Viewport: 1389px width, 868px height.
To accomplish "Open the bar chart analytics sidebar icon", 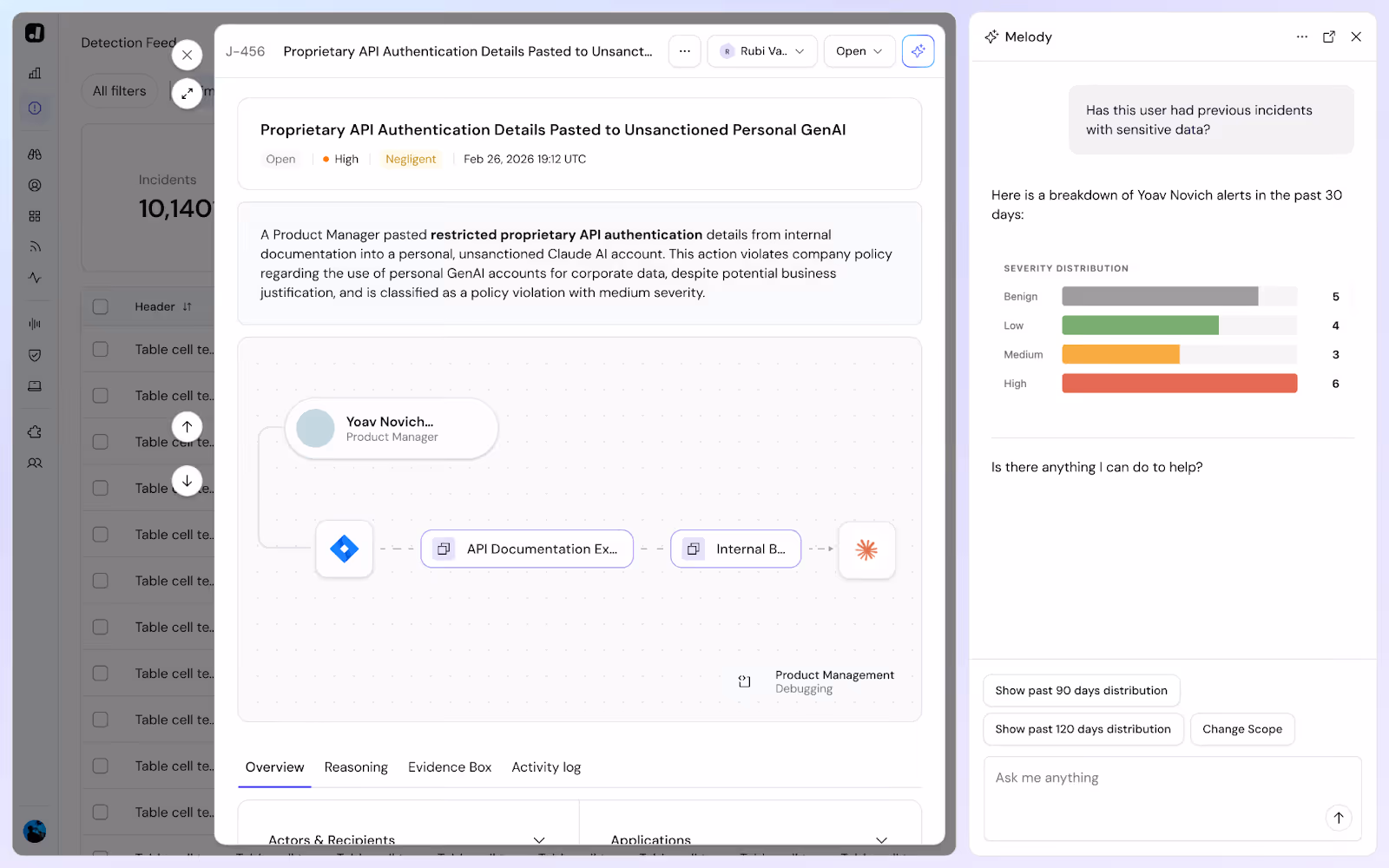I will 35,74.
